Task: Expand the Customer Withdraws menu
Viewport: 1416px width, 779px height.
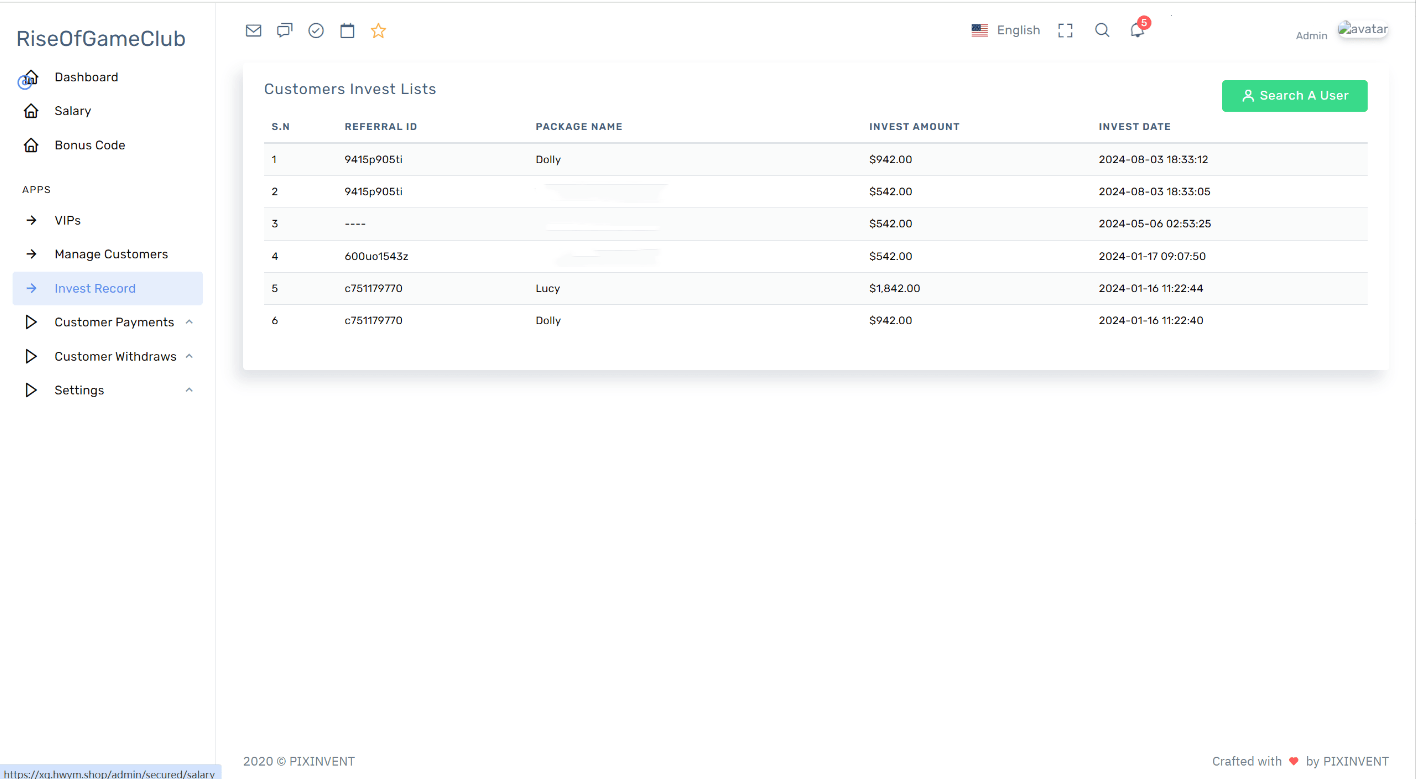Action: [x=115, y=356]
